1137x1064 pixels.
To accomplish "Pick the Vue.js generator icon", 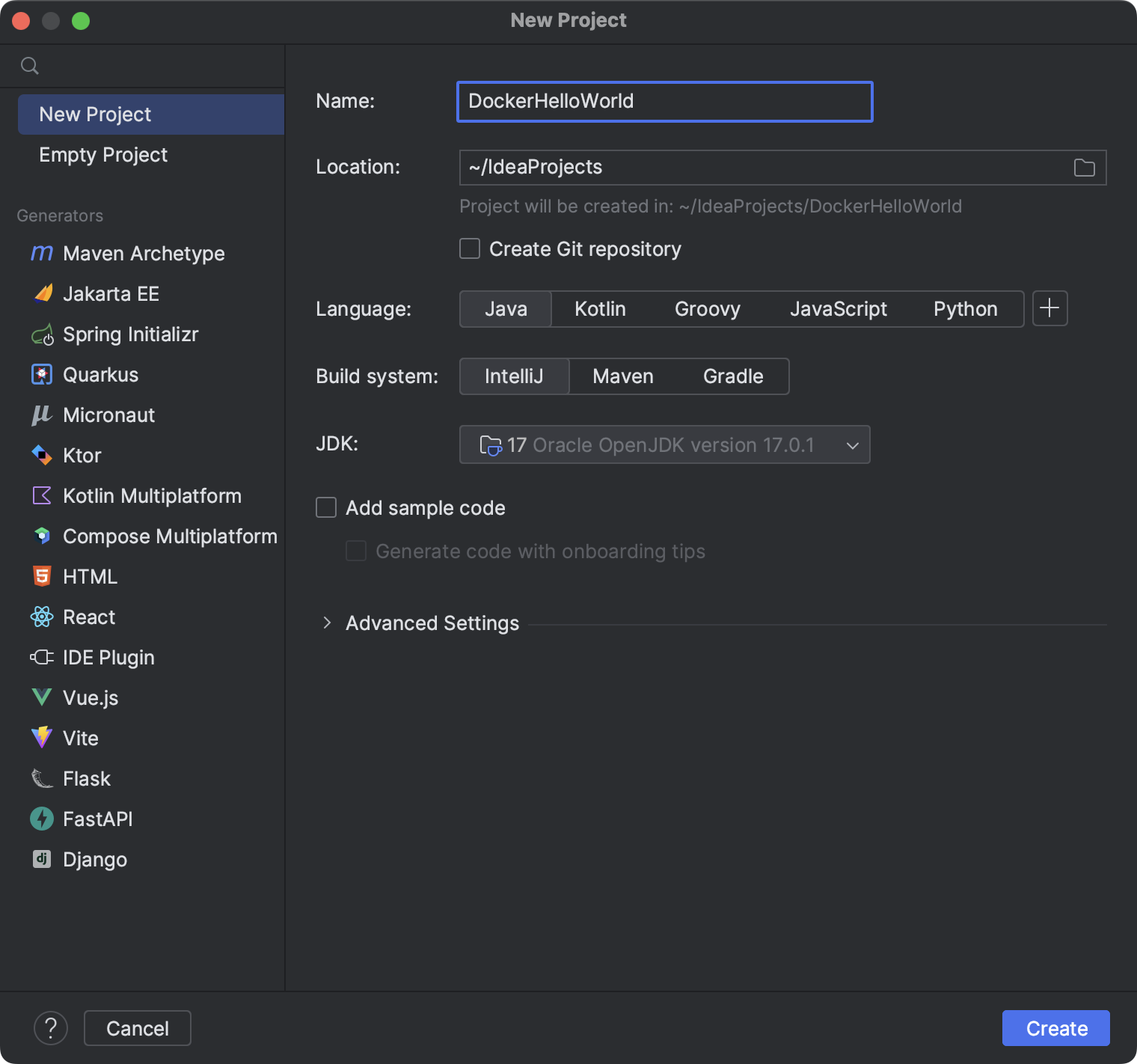I will (x=42, y=698).
